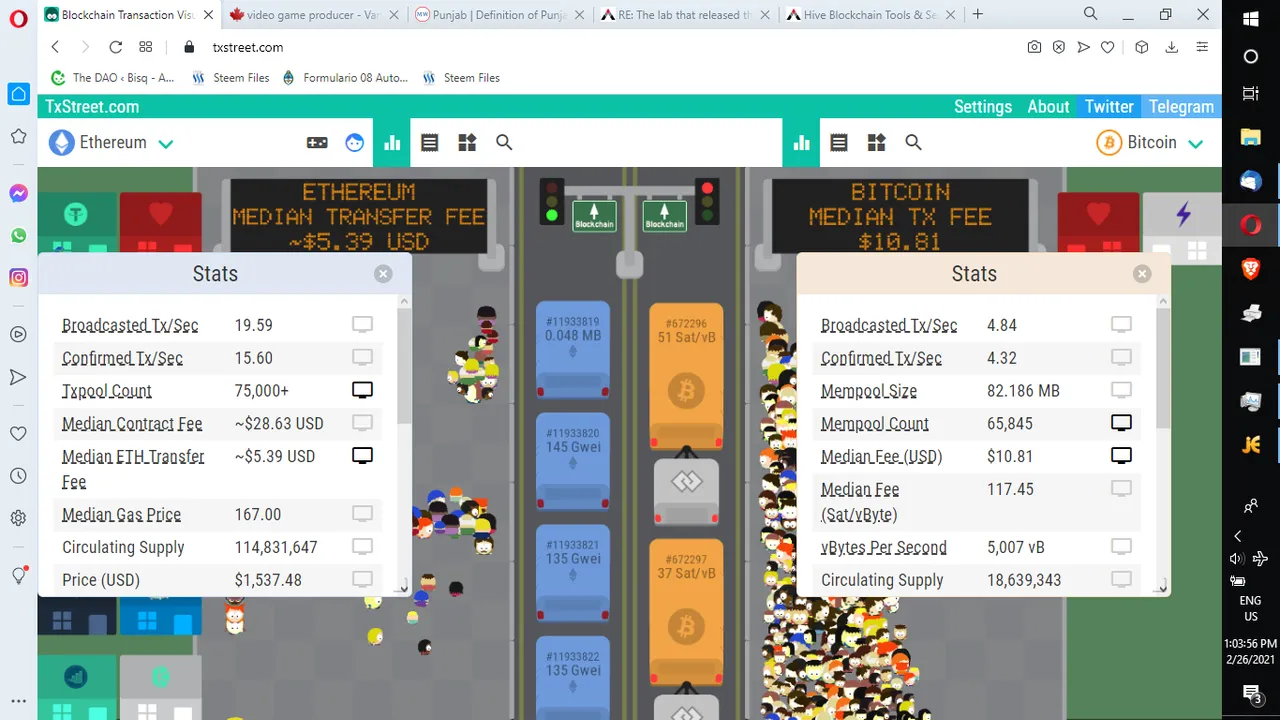Open the Opera crypto wallet cube icon
Viewport: 1280px width, 720px height.
tap(1141, 47)
